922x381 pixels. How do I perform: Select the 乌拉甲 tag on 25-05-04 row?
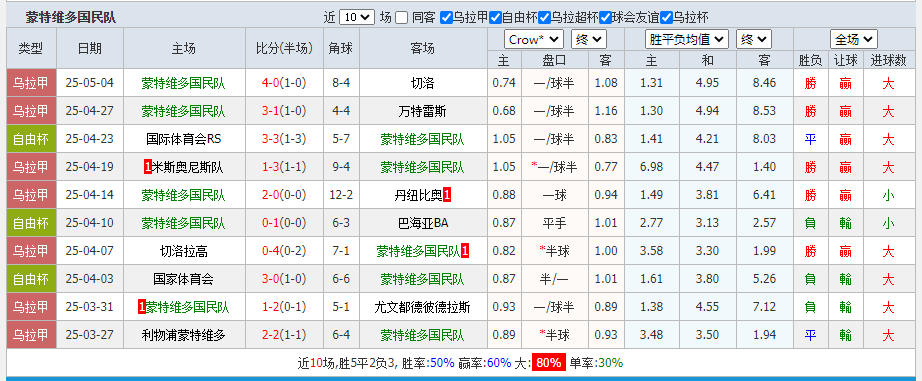(31, 83)
